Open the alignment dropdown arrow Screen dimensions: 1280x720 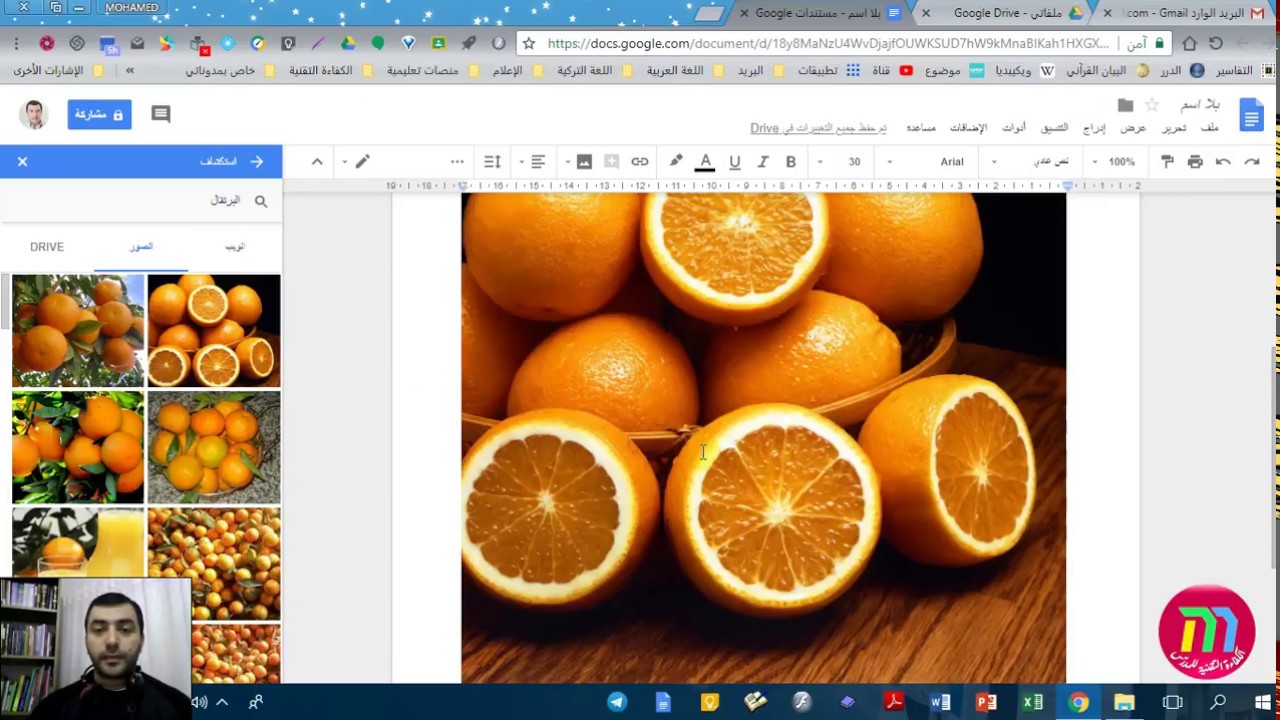pyautogui.click(x=521, y=162)
